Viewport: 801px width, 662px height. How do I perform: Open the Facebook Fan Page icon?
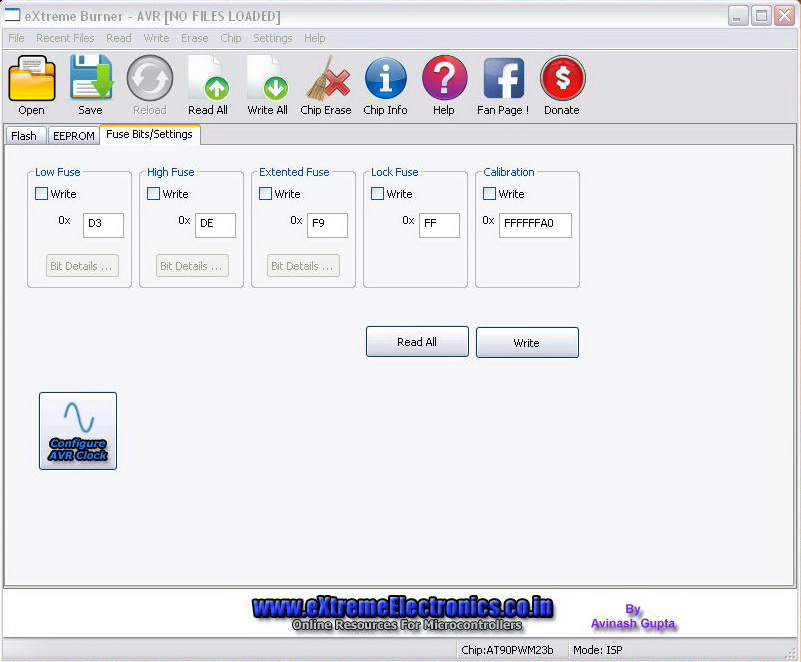(504, 78)
